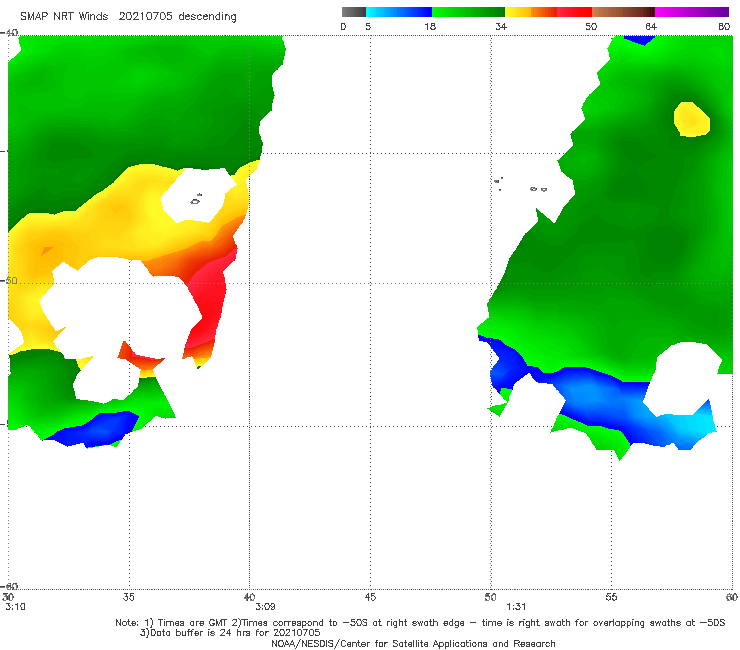Click the title "SMAP NRT Winds 20210705 descending"
Screen dimensions: 740x650
128,16
